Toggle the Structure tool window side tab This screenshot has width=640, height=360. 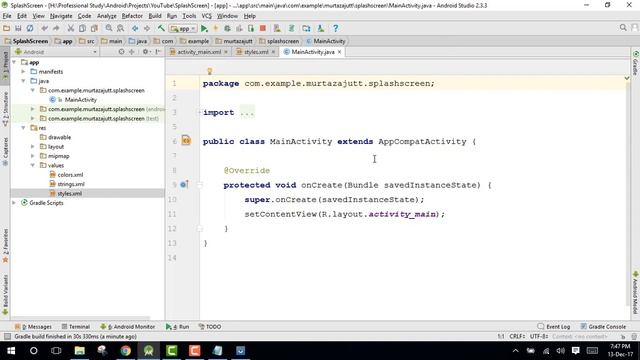5,108
